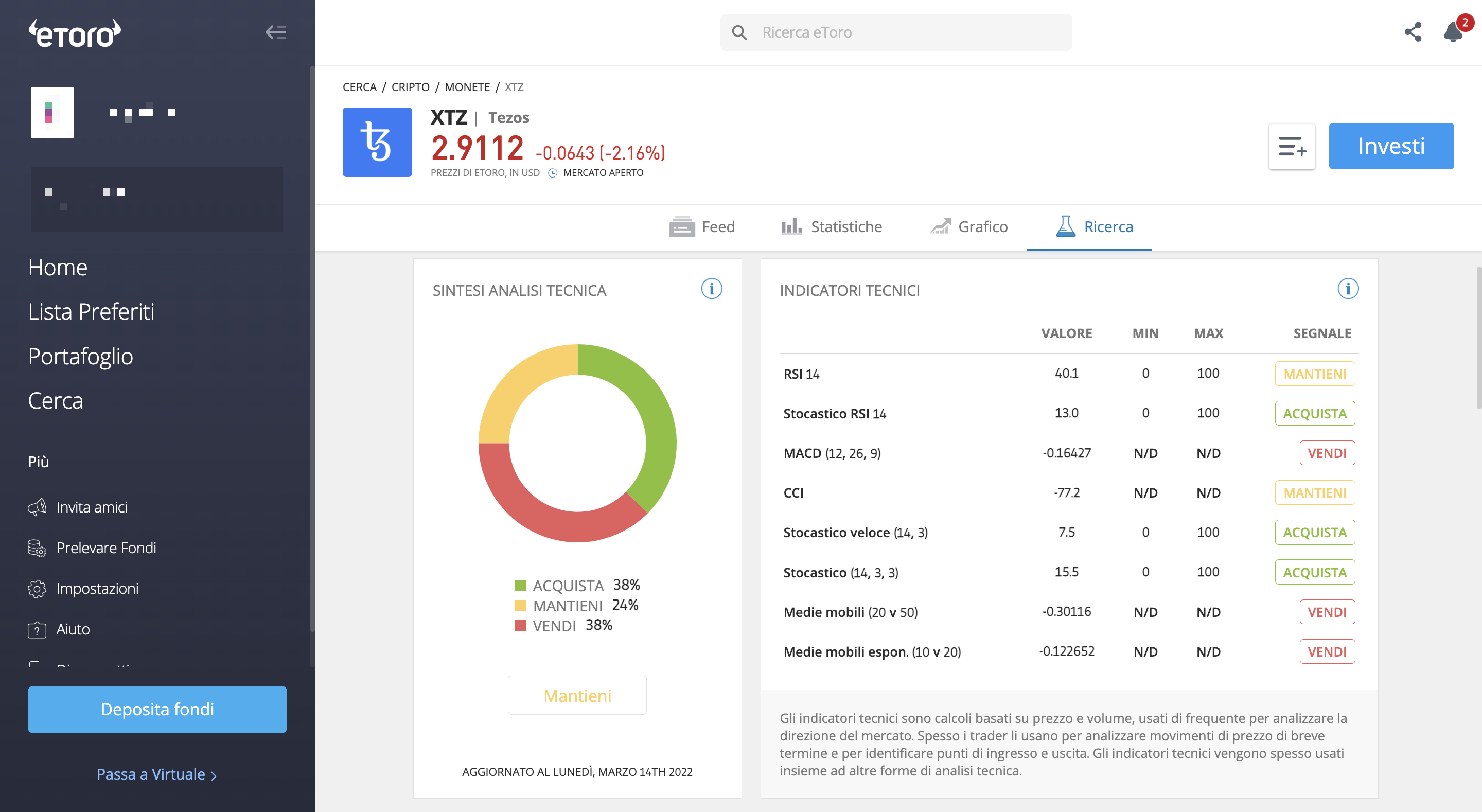Viewport: 1482px width, 812px height.
Task: Click the green ACQUISTA legend swatch
Action: [520, 586]
